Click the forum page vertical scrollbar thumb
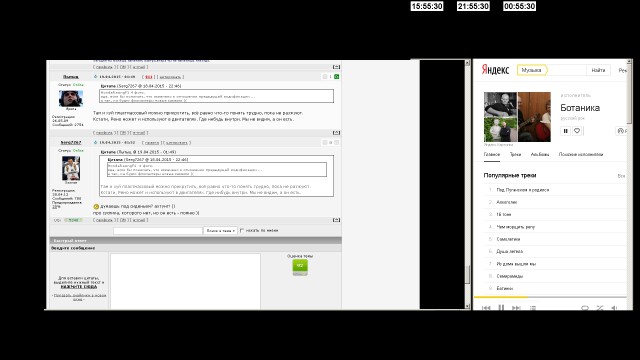Image resolution: width=640 pixels, height=360 pixels. coord(467,274)
